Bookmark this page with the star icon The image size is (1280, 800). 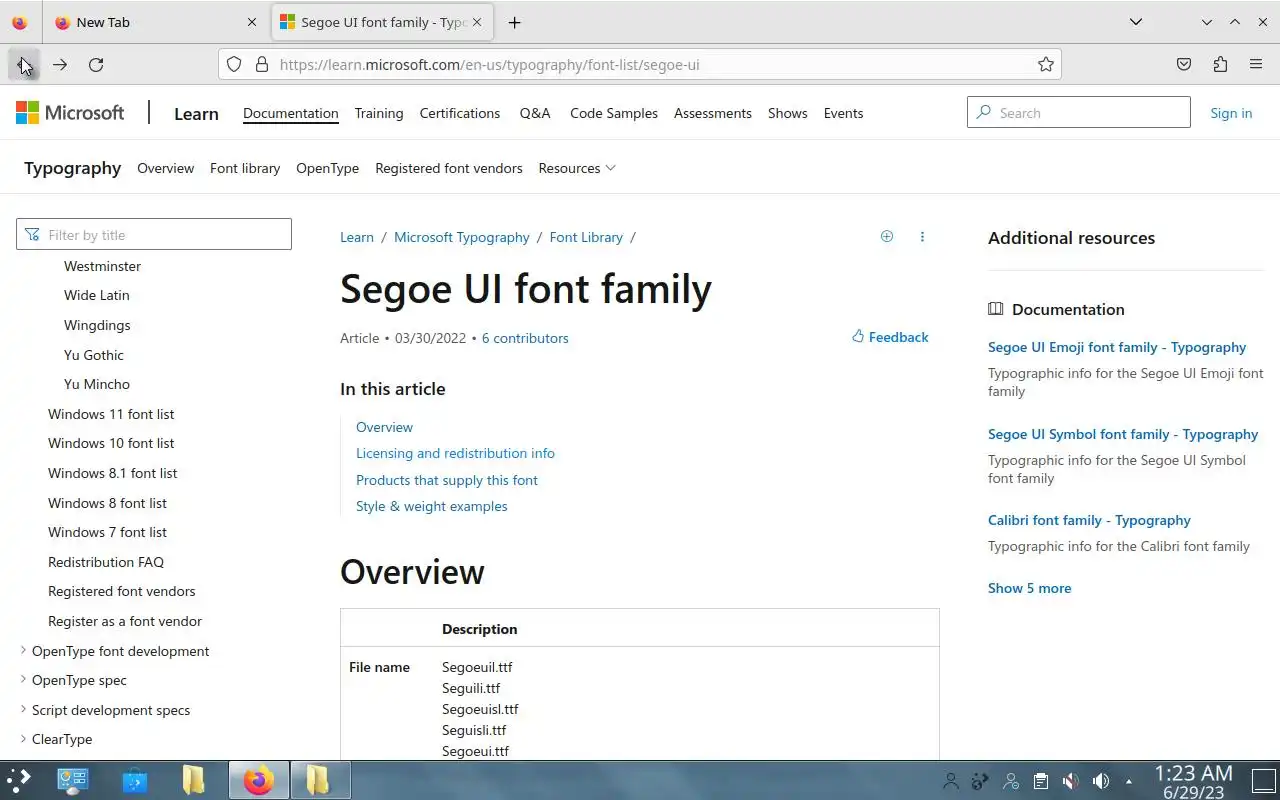pyautogui.click(x=1046, y=64)
